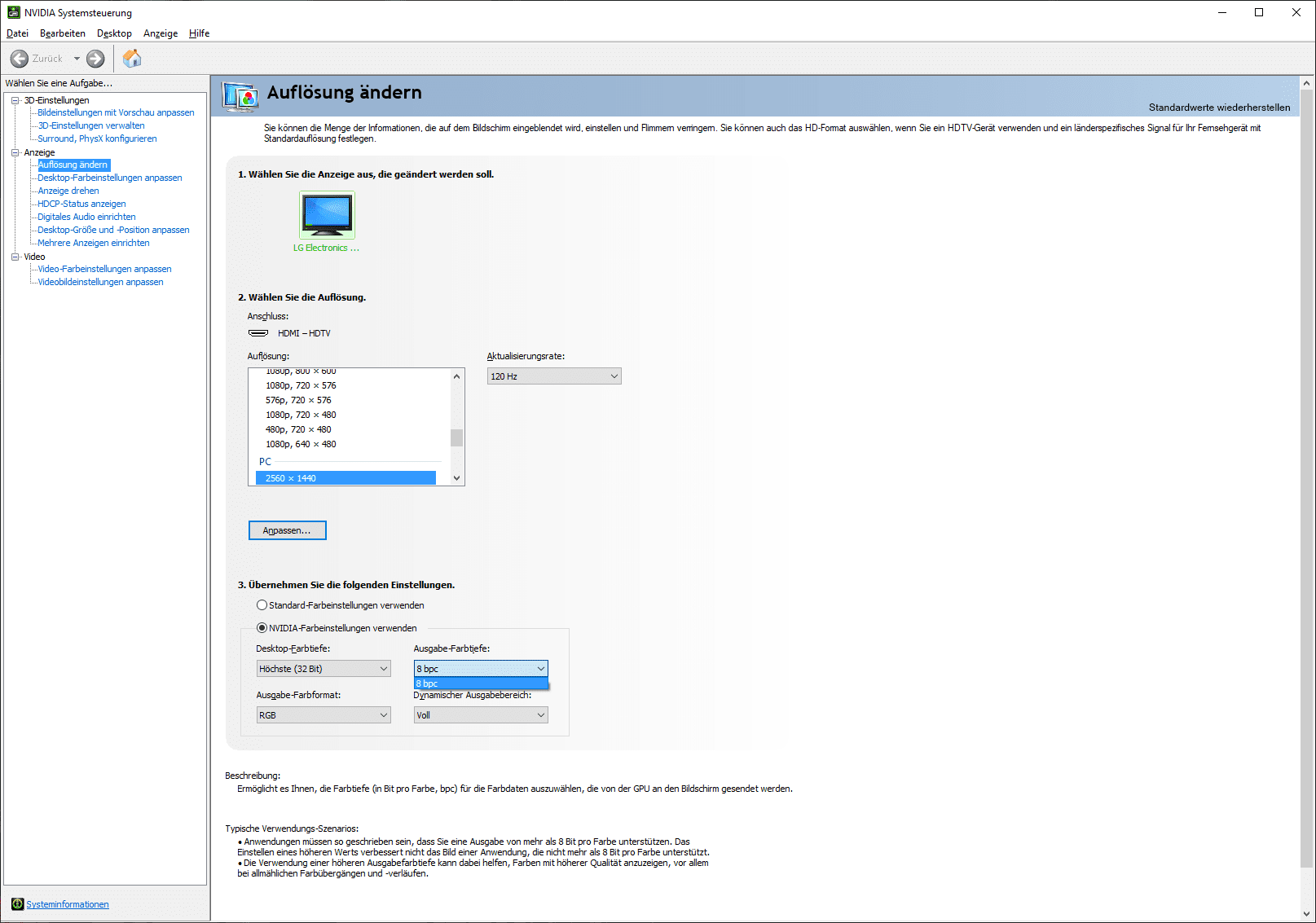Open the Aktualisierungsrate 120 Hz dropdown
Viewport: 1316px width, 923px height.
pos(554,376)
